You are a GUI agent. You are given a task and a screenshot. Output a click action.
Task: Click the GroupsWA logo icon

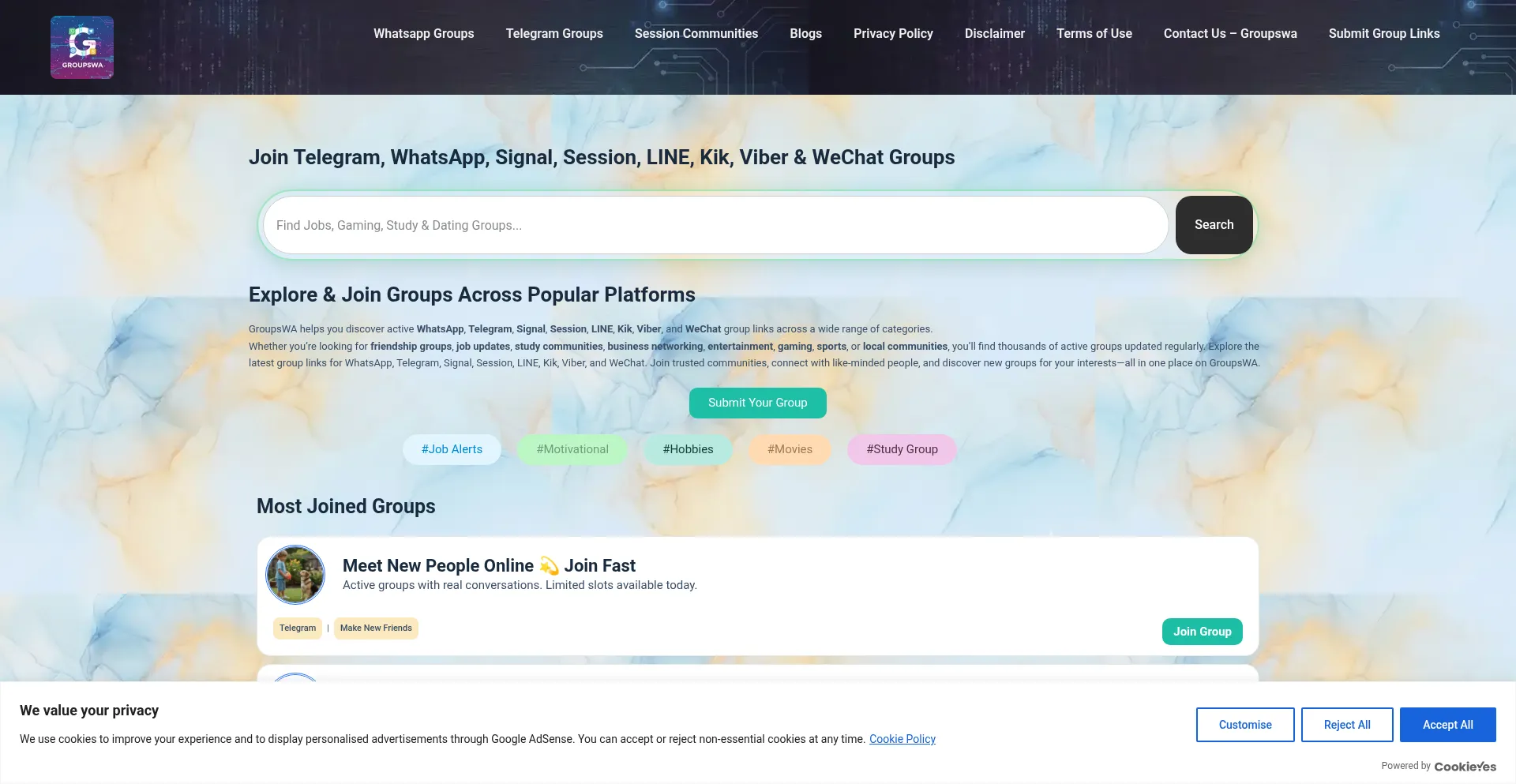coord(82,47)
